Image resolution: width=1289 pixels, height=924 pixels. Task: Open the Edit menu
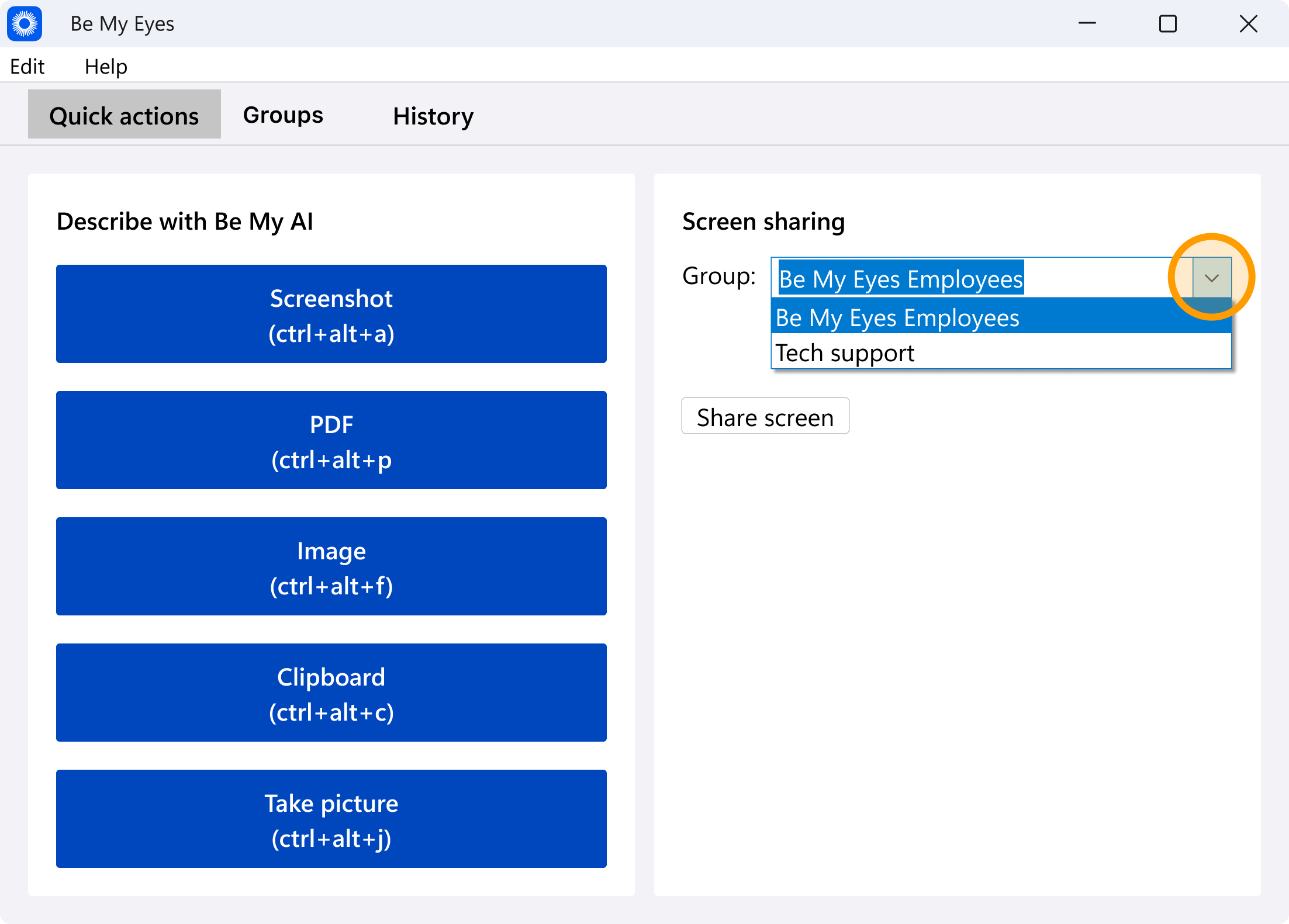click(x=27, y=67)
